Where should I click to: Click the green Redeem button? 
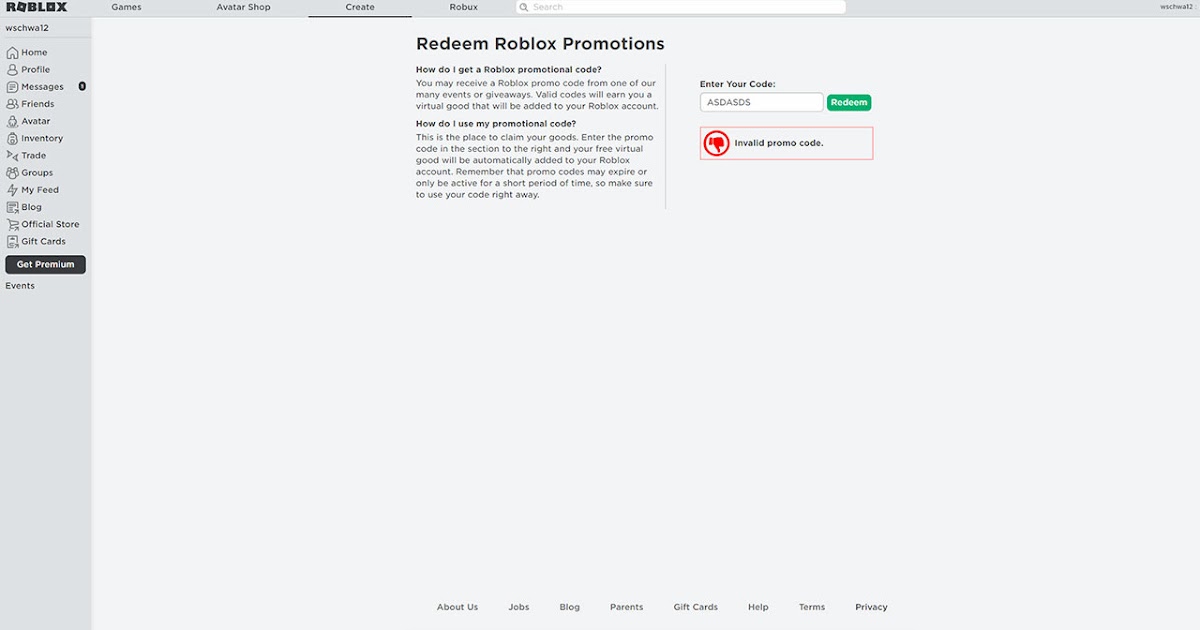tap(849, 102)
